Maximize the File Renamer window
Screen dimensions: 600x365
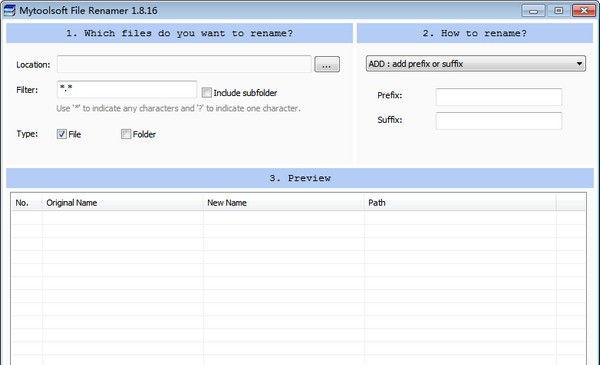click(x=559, y=11)
